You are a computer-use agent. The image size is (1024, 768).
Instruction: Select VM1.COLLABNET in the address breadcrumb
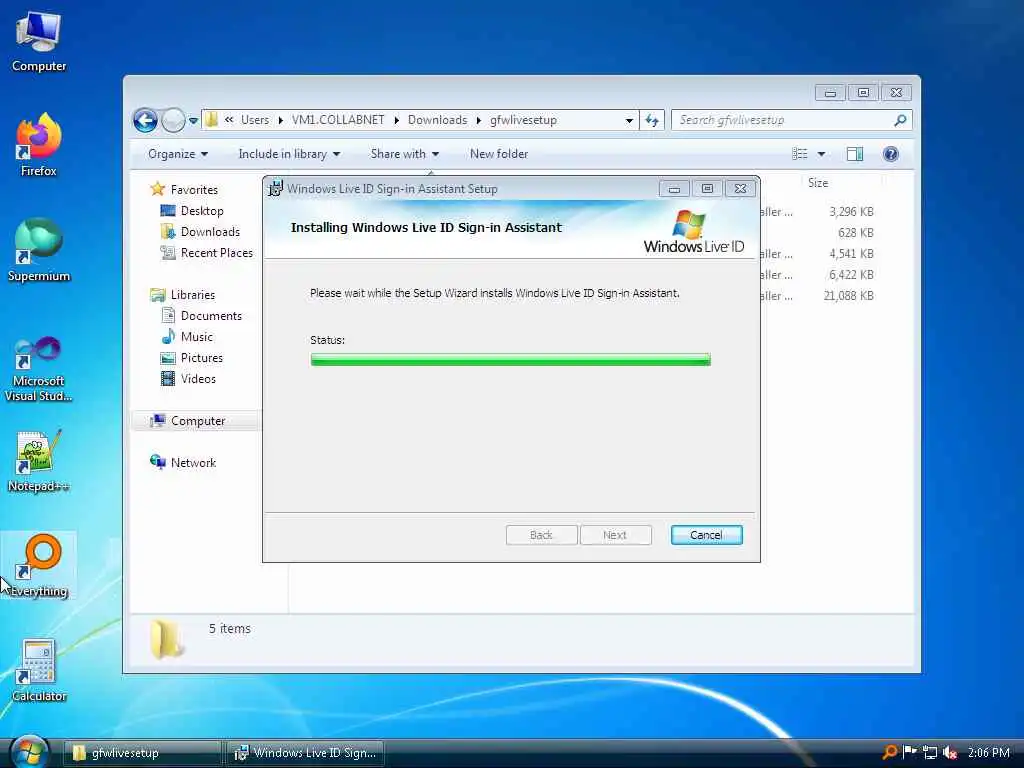[338, 120]
